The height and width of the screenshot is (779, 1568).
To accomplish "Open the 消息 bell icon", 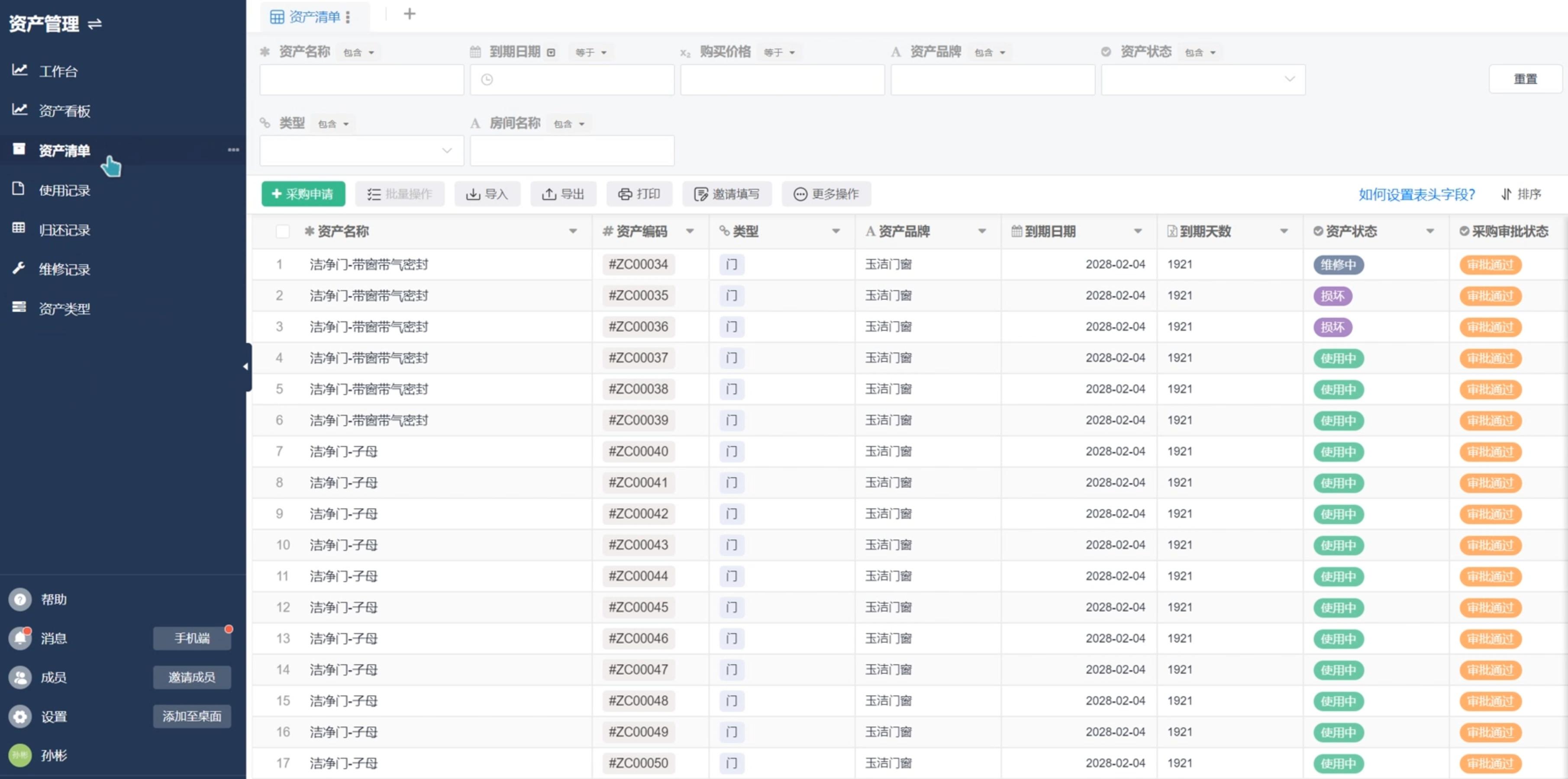I will [x=20, y=638].
